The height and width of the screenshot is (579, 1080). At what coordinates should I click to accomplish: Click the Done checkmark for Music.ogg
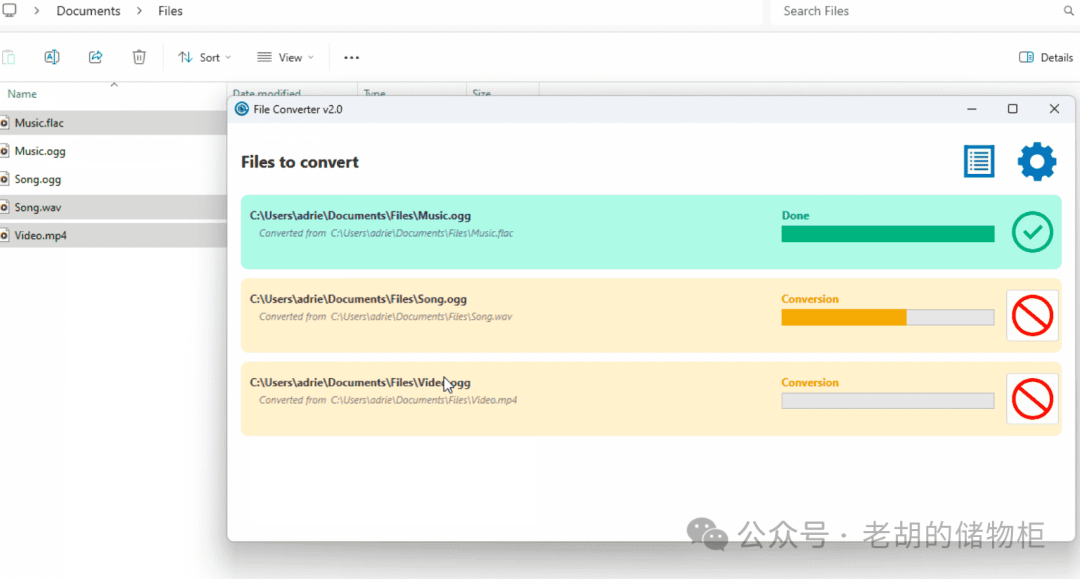(1032, 232)
